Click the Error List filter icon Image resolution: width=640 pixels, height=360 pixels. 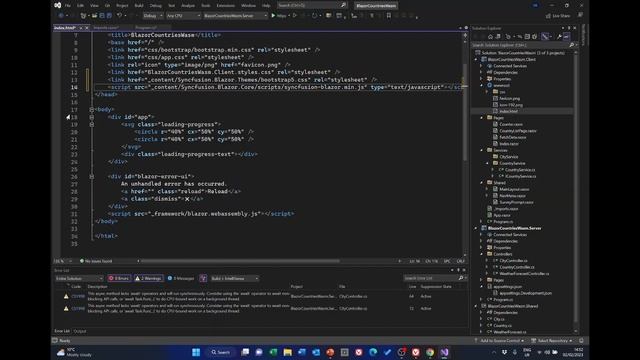coord(203,278)
